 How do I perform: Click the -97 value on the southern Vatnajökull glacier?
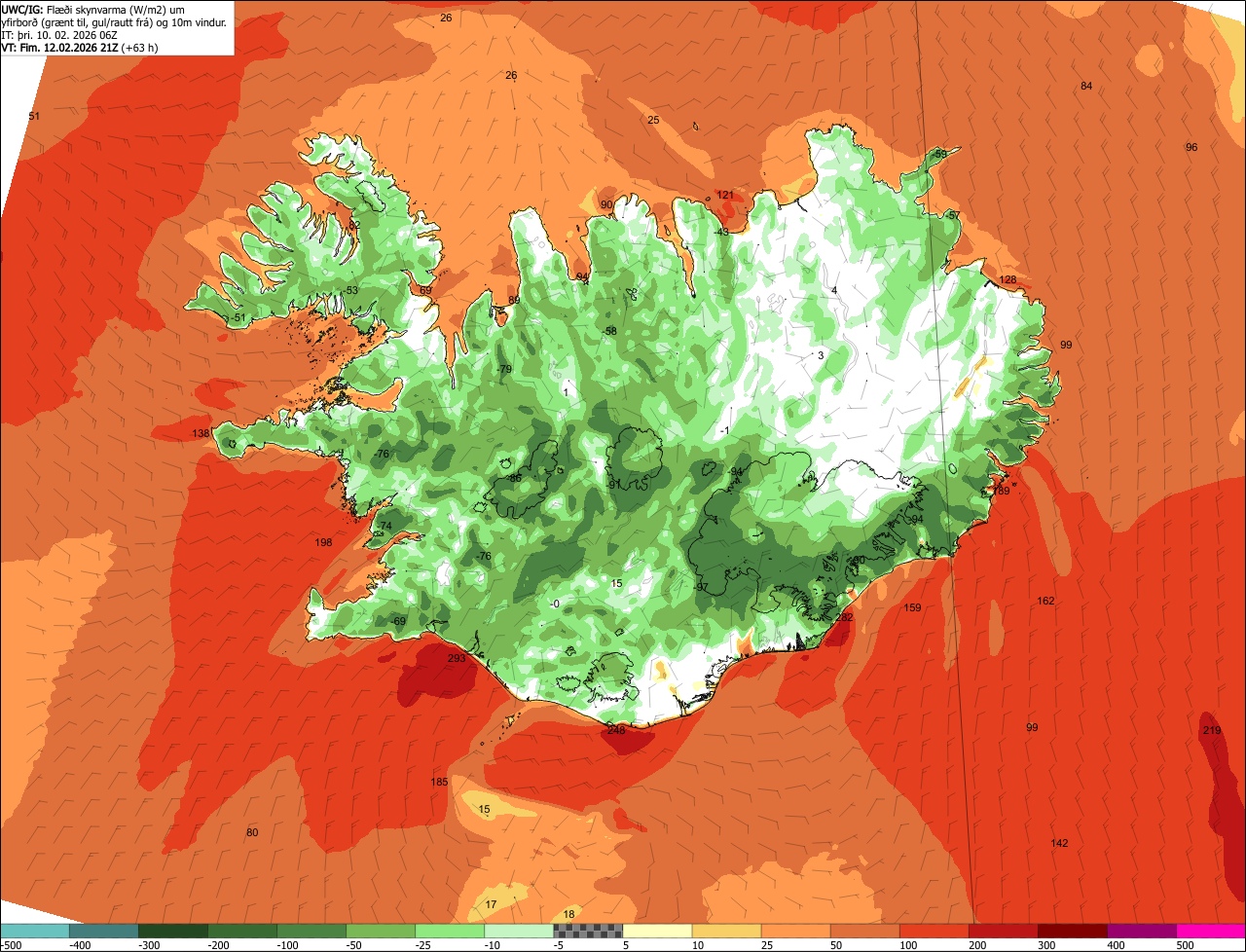coord(701,587)
